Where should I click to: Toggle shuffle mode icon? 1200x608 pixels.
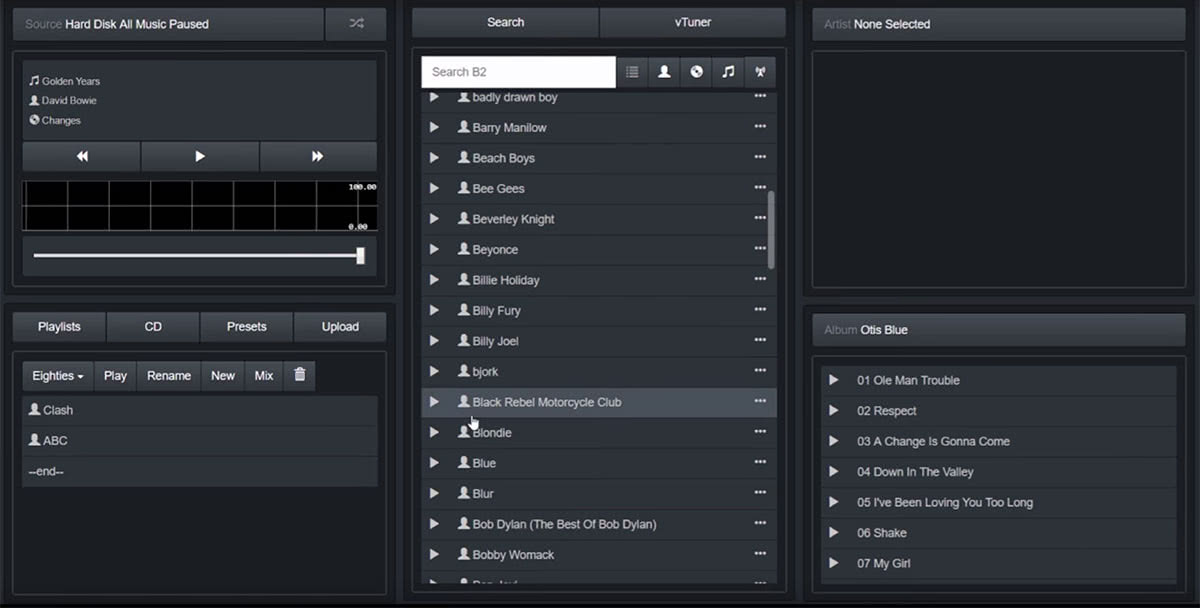[356, 24]
